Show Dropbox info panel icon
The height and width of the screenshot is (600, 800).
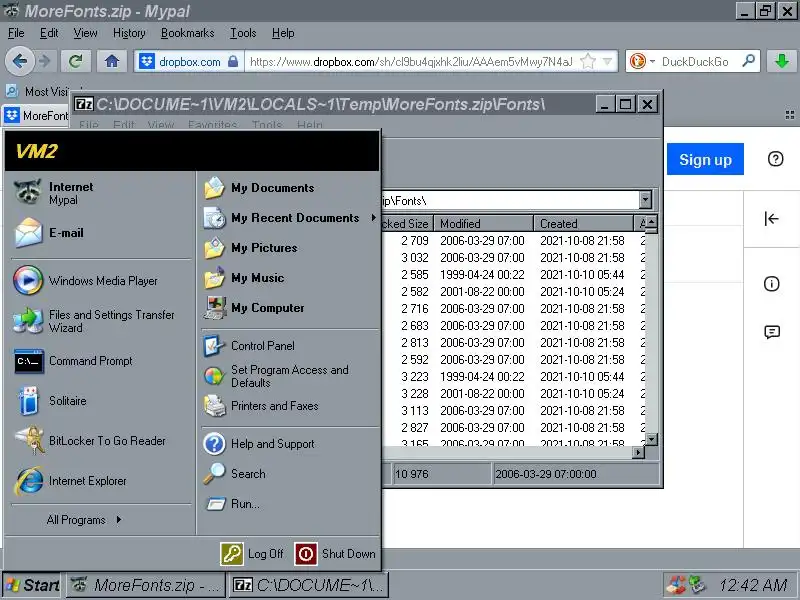coord(771,284)
